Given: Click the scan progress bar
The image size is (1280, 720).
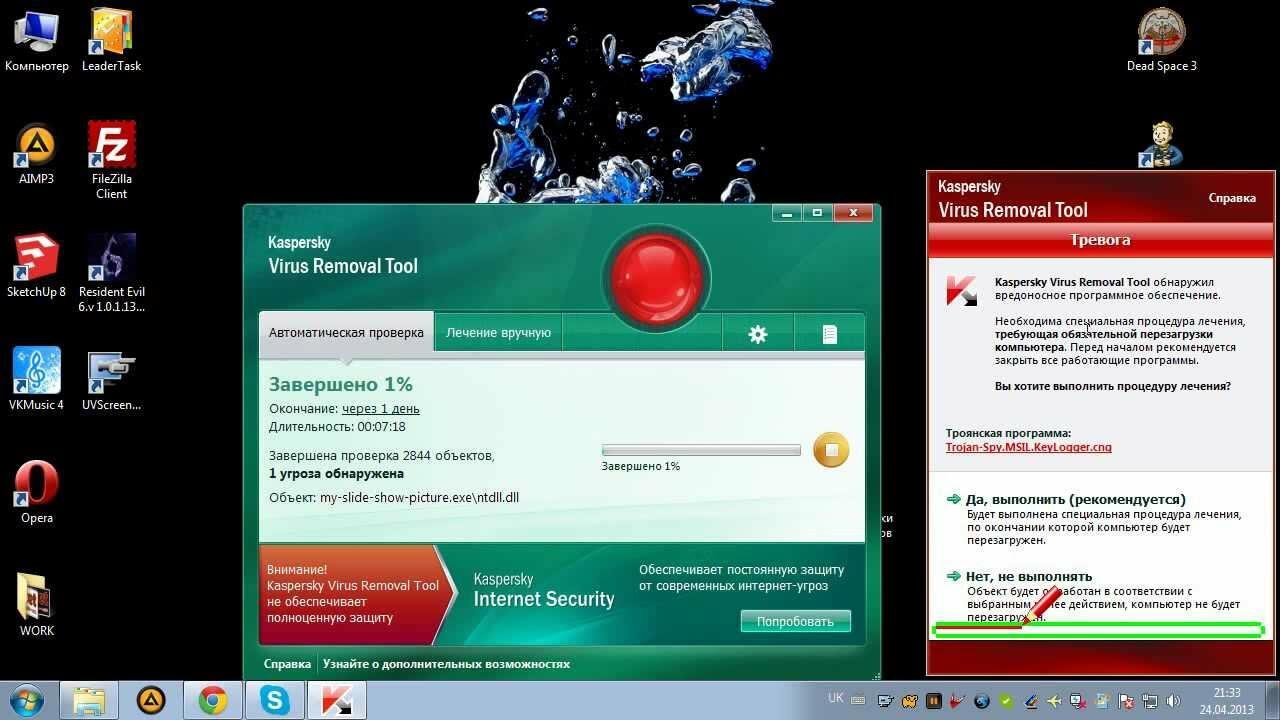Looking at the screenshot, I should pos(700,450).
